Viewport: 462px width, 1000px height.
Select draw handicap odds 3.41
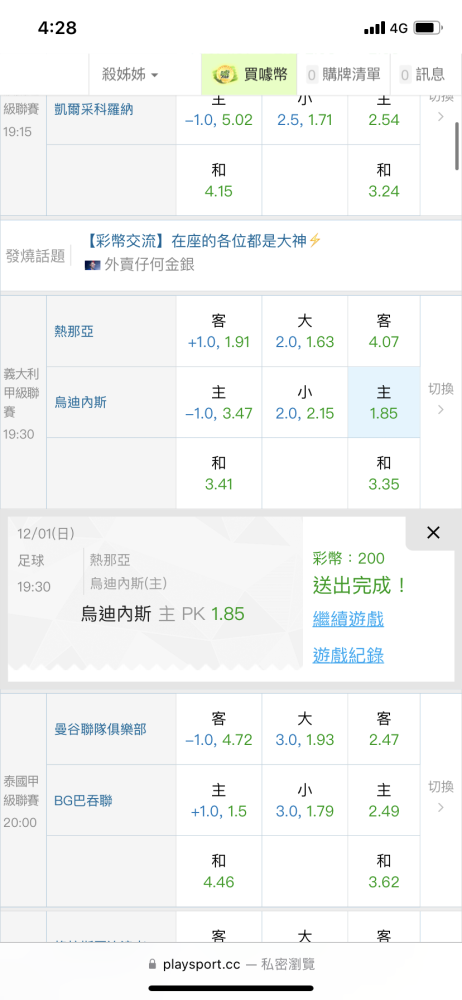[219, 473]
